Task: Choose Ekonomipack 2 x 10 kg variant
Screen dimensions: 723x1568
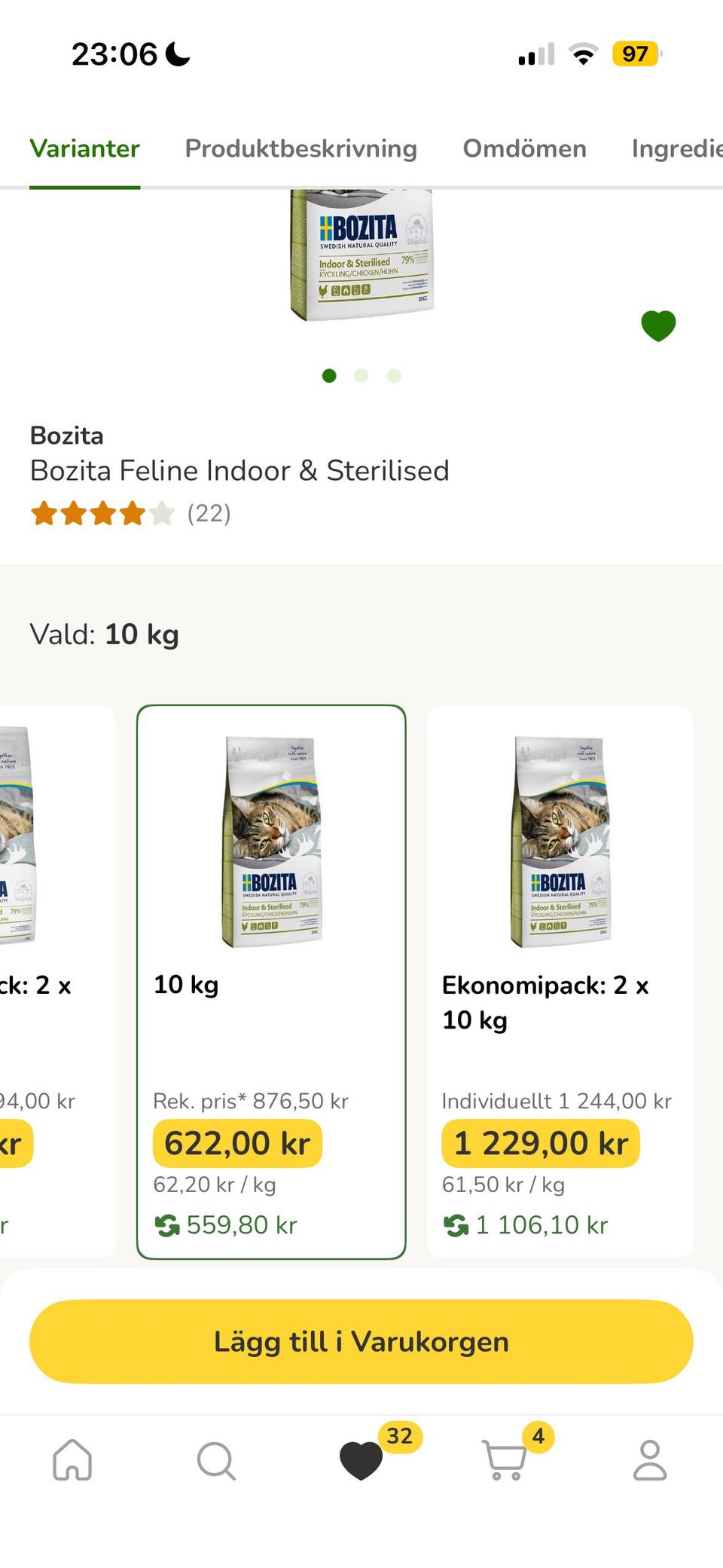Action: (560, 981)
